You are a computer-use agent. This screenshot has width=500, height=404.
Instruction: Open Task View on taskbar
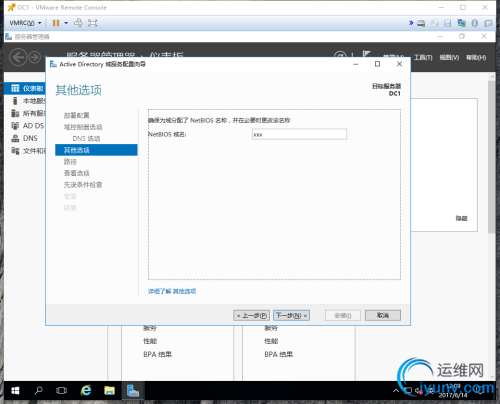[x=62, y=390]
